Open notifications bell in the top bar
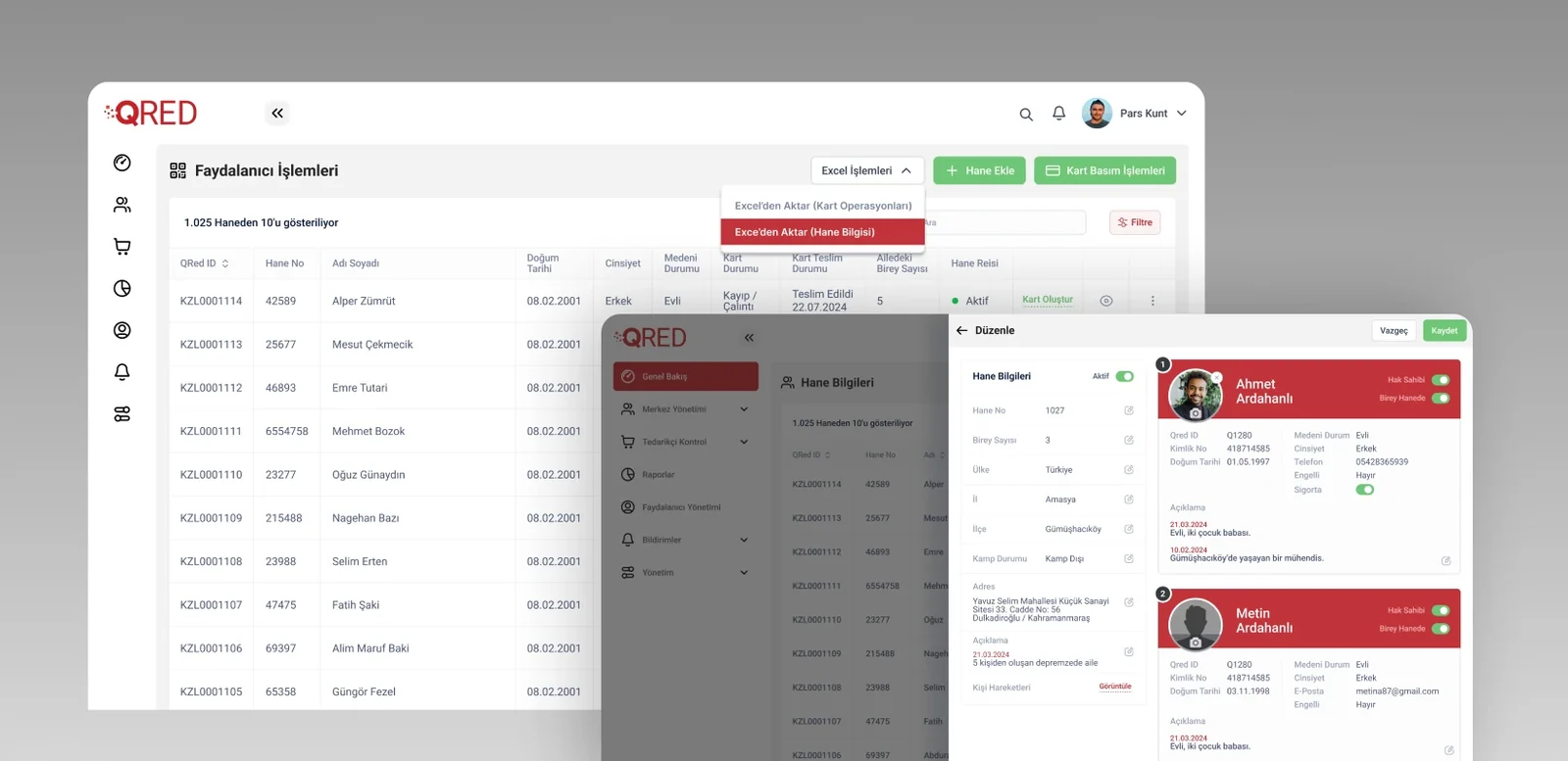 point(1059,114)
